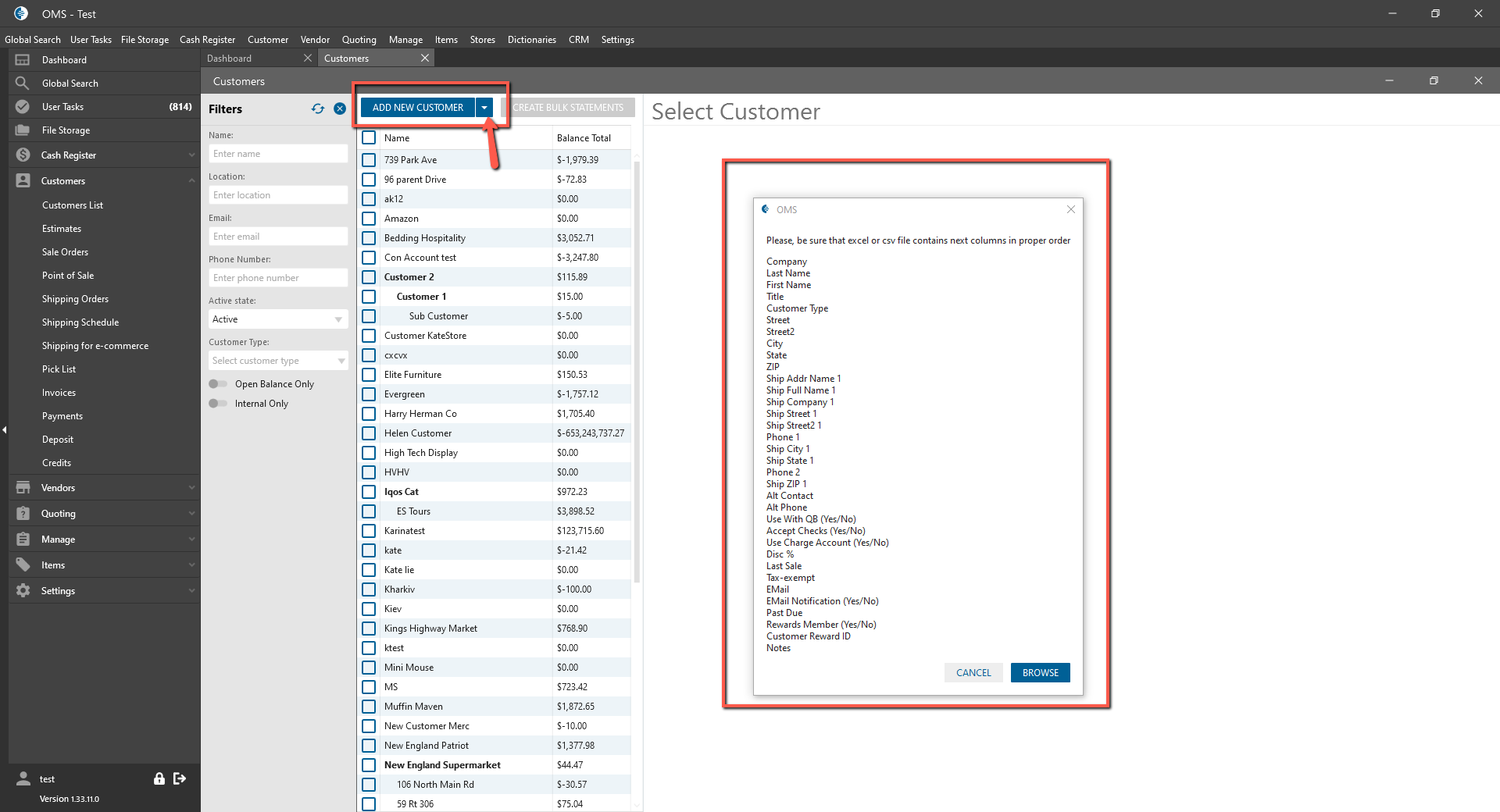Switch to the Dashboard tab
Image resolution: width=1500 pixels, height=812 pixels.
pos(250,59)
